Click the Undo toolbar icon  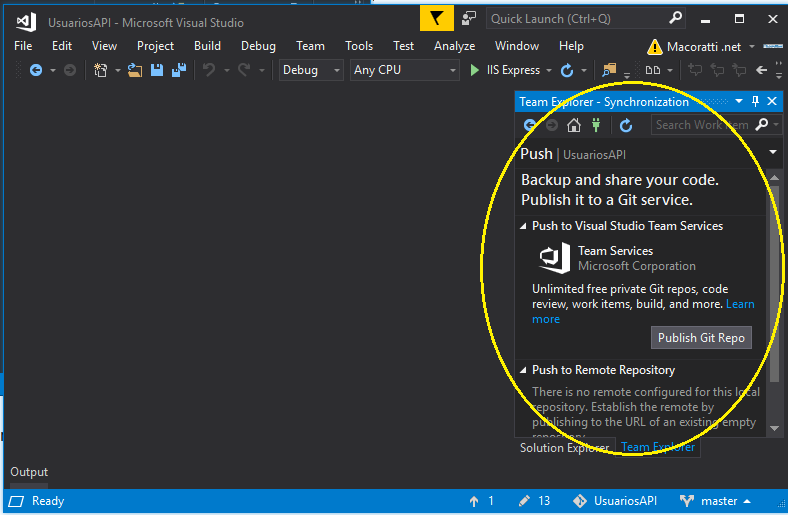tap(209, 70)
